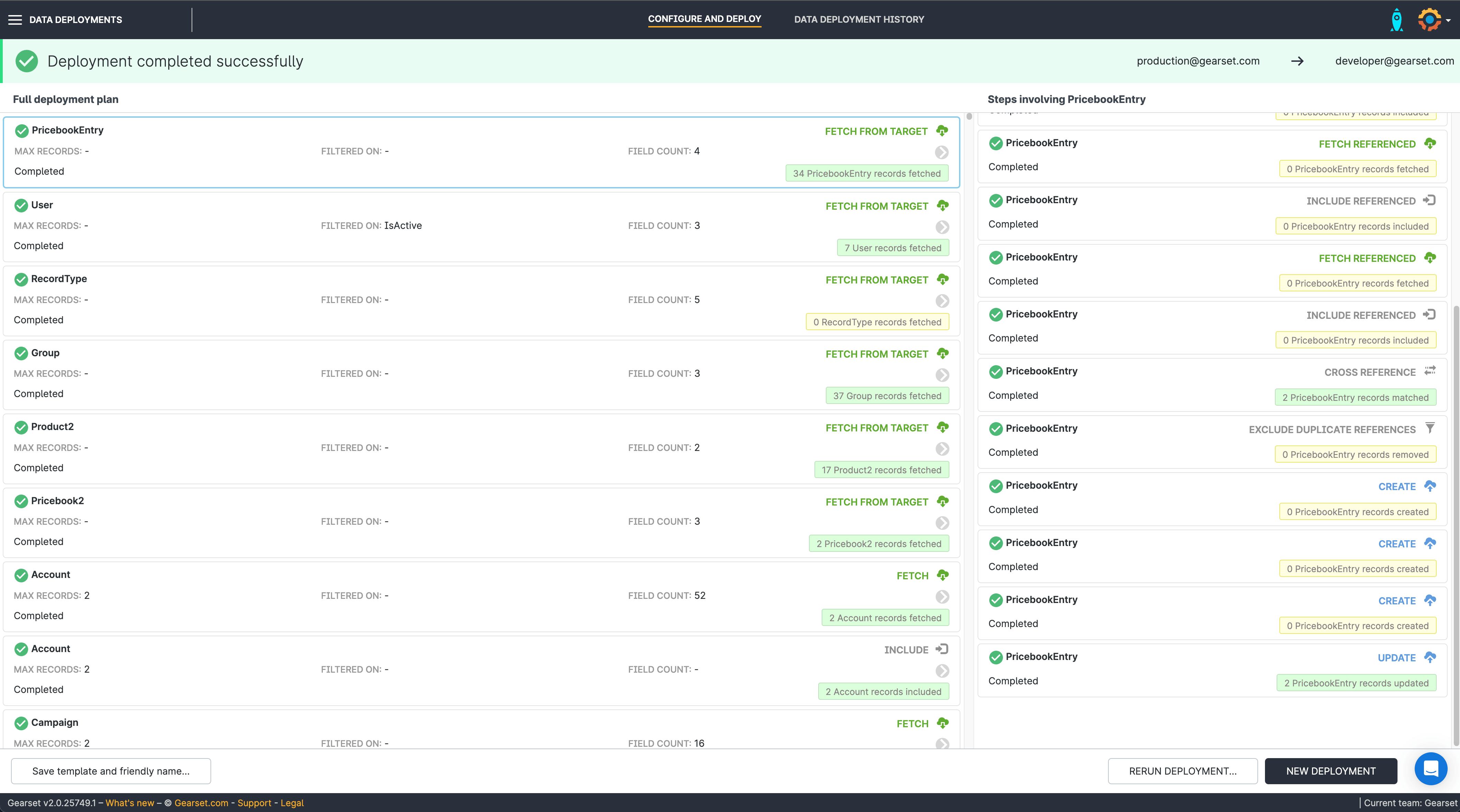Screen dimensions: 1460x812
Task: Click the Cross Reference arrows icon
Action: click(x=1430, y=371)
